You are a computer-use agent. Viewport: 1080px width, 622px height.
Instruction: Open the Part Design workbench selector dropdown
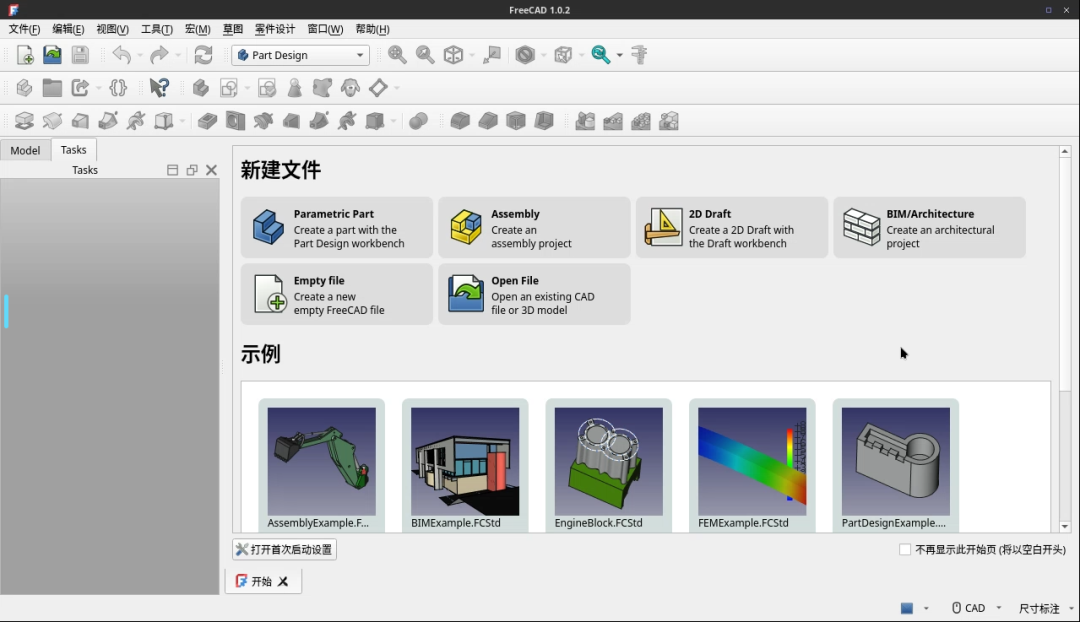[x=300, y=55]
